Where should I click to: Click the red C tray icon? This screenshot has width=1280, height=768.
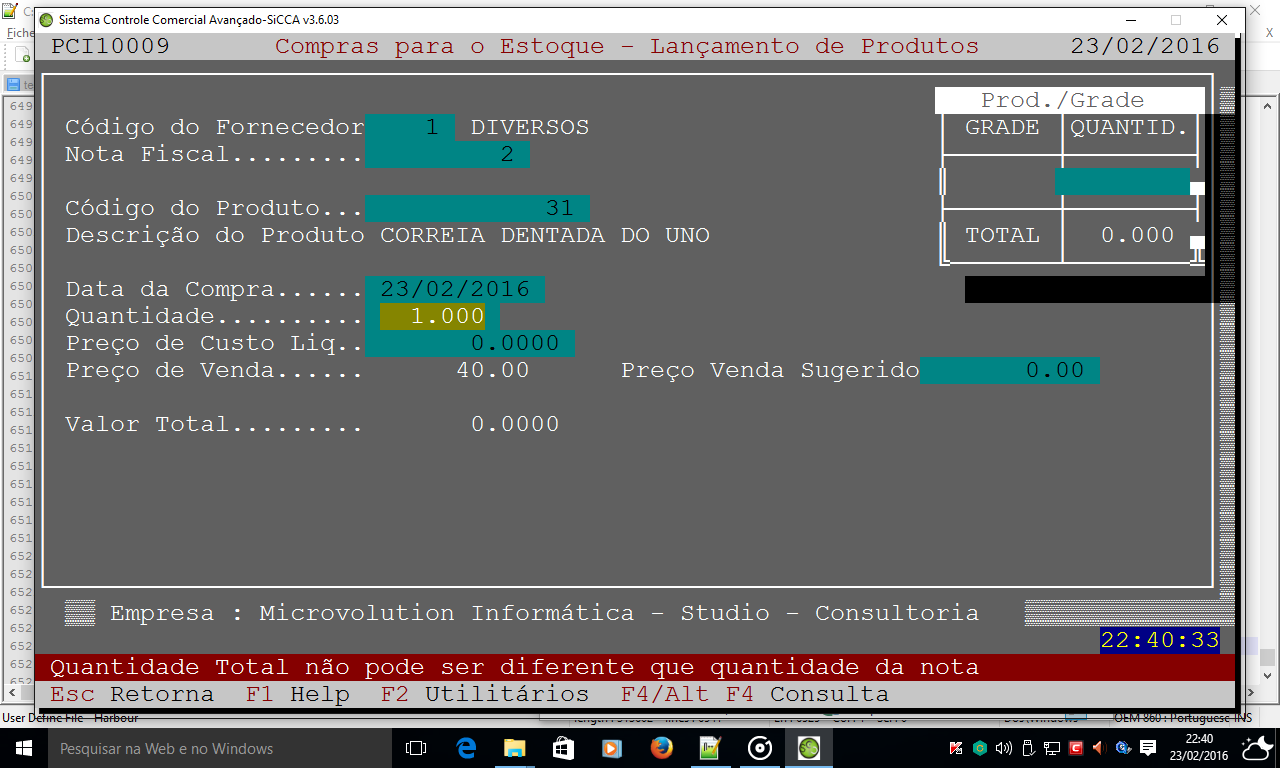click(x=1076, y=748)
